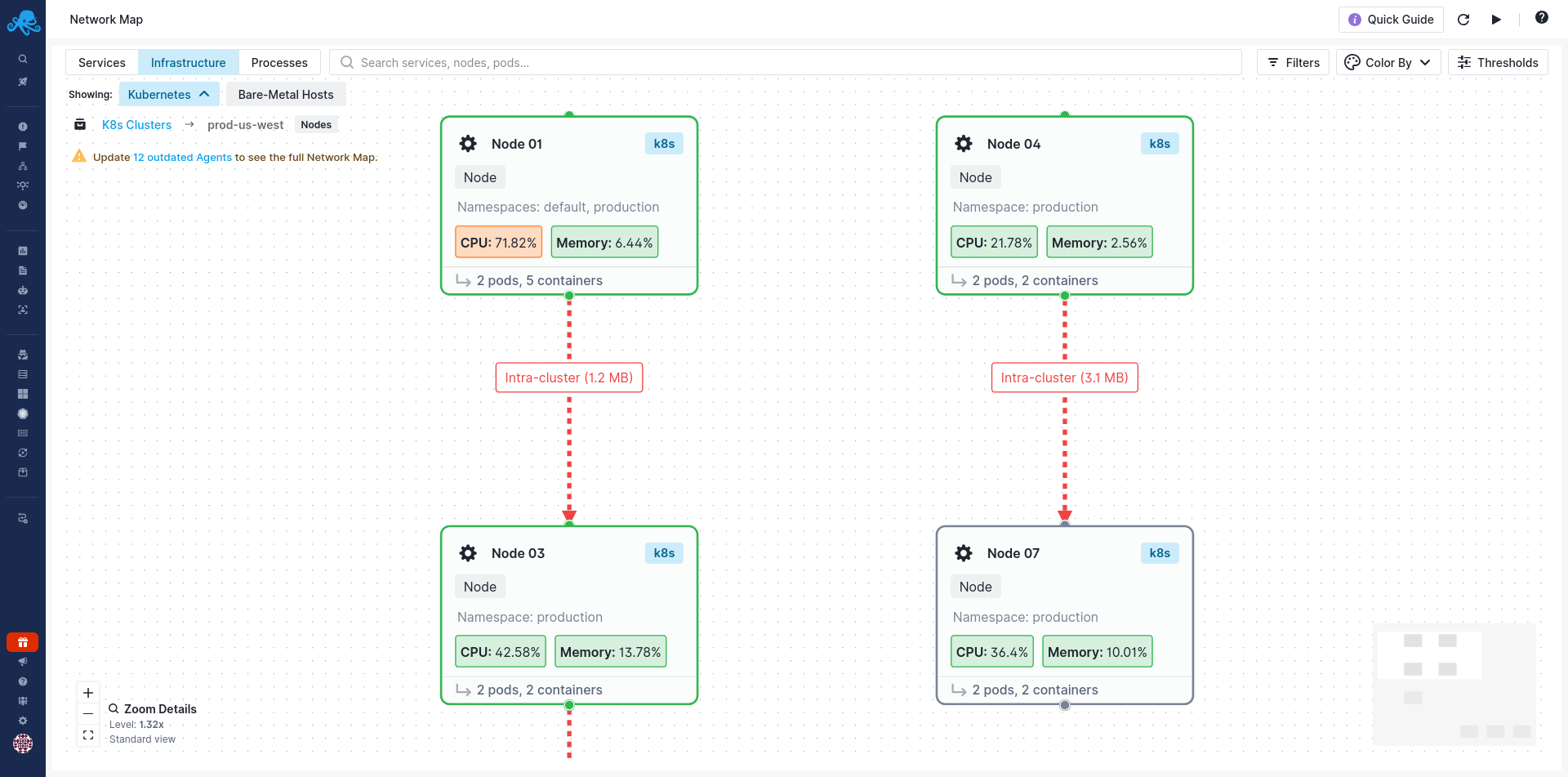Switch Showing to Bare-Metal Hosts
The width and height of the screenshot is (1568, 777).
tap(285, 94)
